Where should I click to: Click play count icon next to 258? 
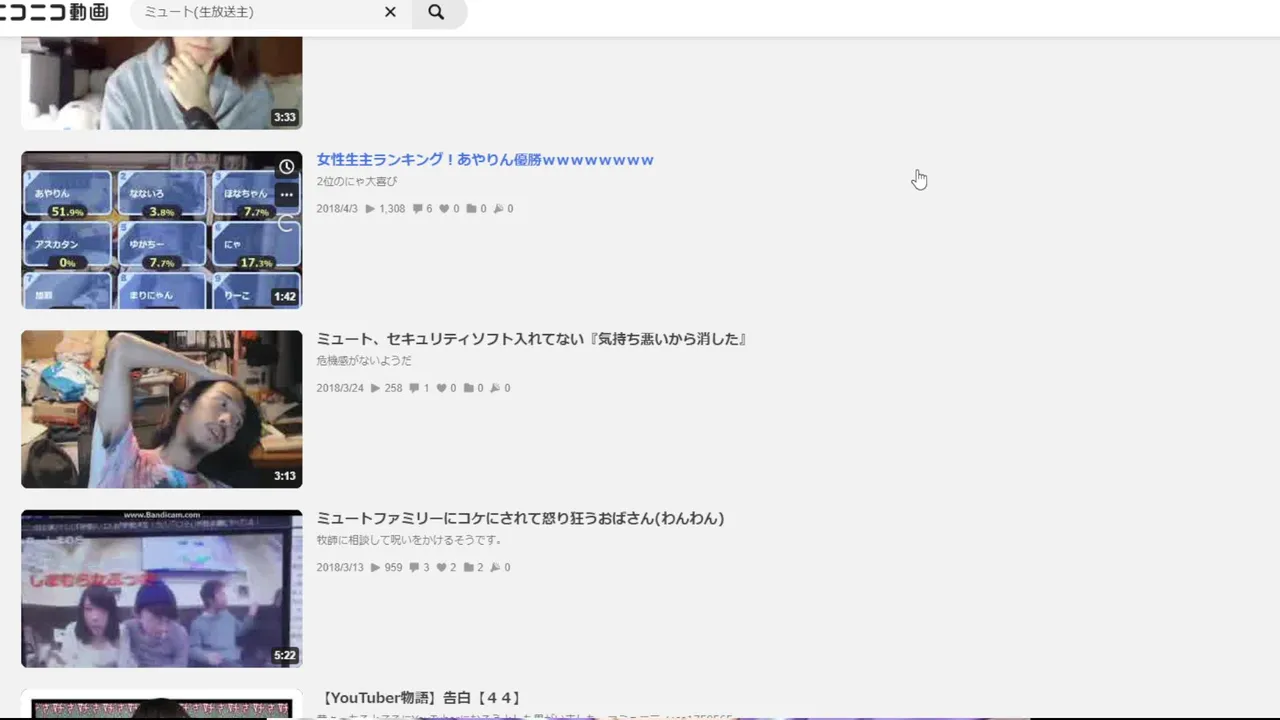click(376, 388)
